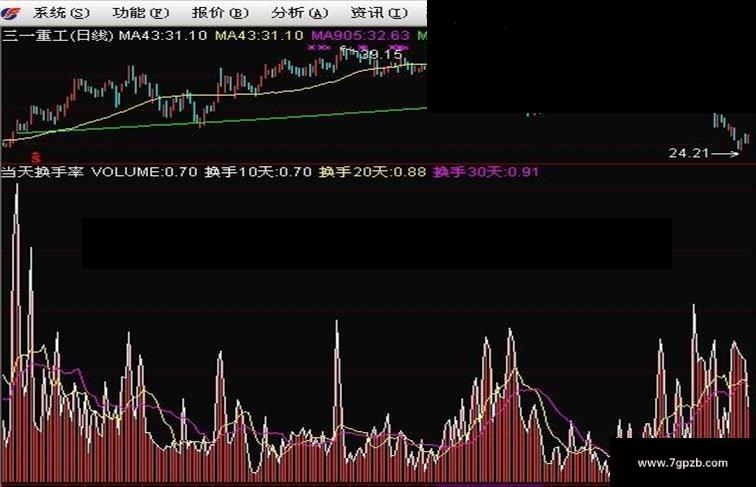Viewport: 756px width, 487px height.
Task: Select the purple MA905:32.63 indicator label
Action: pos(361,36)
